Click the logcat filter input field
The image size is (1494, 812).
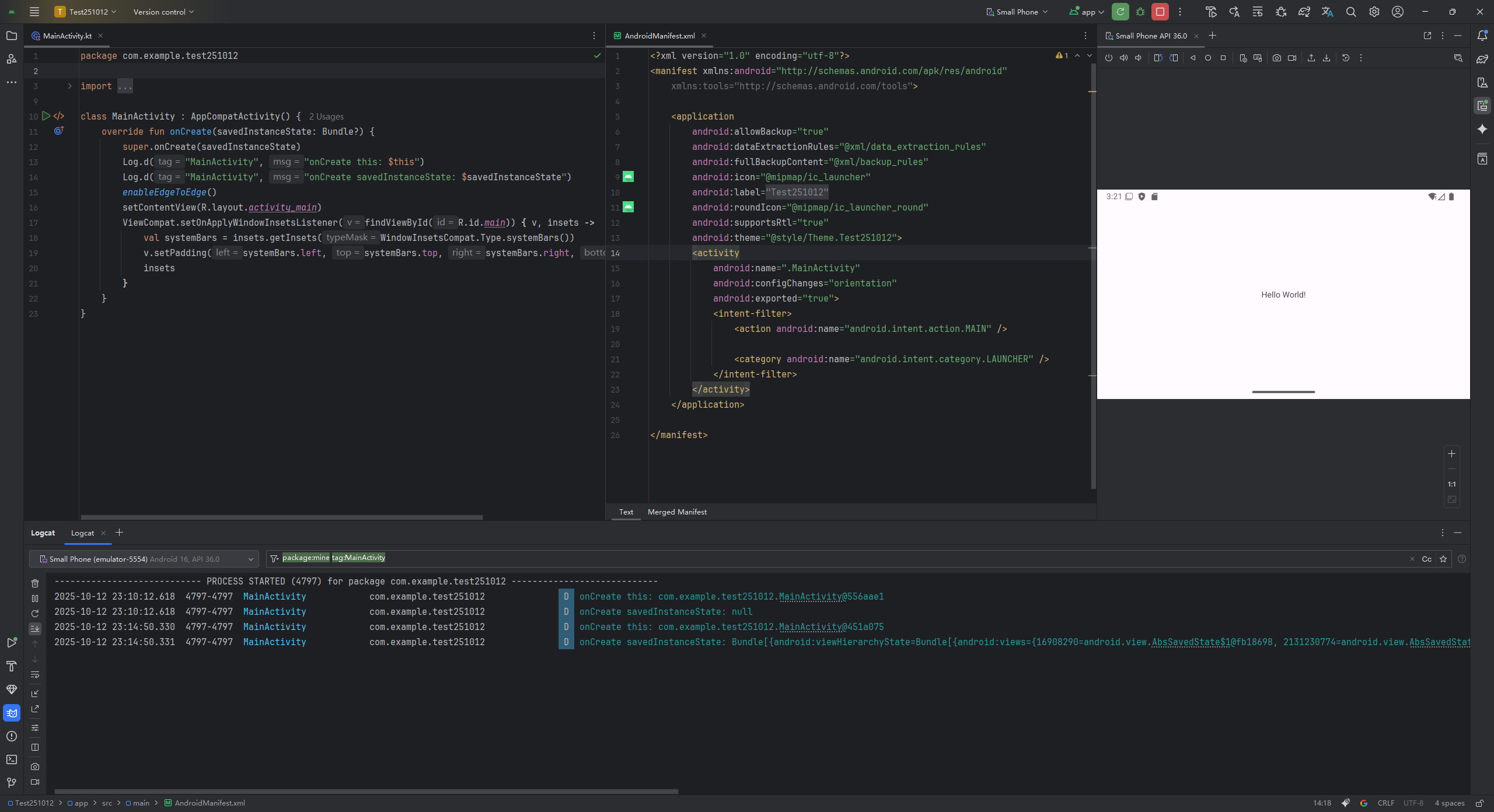(817, 559)
